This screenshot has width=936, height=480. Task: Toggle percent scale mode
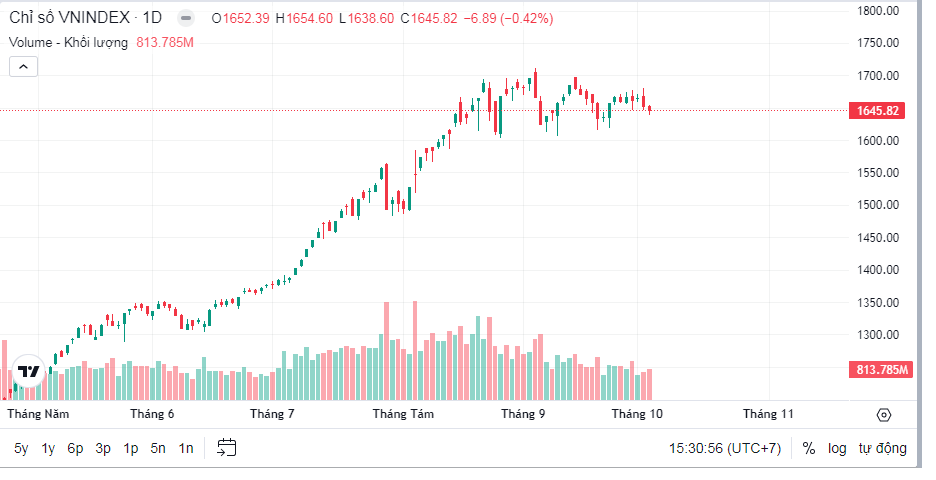(808, 448)
